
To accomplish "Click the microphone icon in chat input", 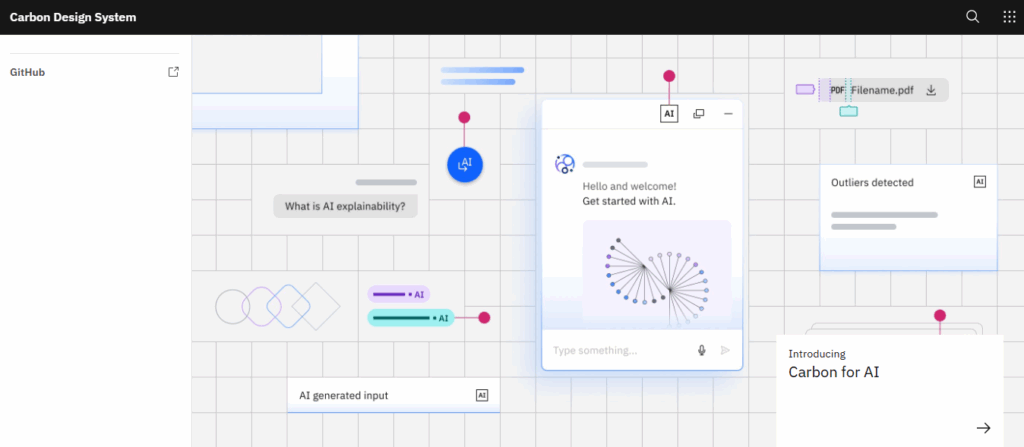I will click(x=702, y=350).
